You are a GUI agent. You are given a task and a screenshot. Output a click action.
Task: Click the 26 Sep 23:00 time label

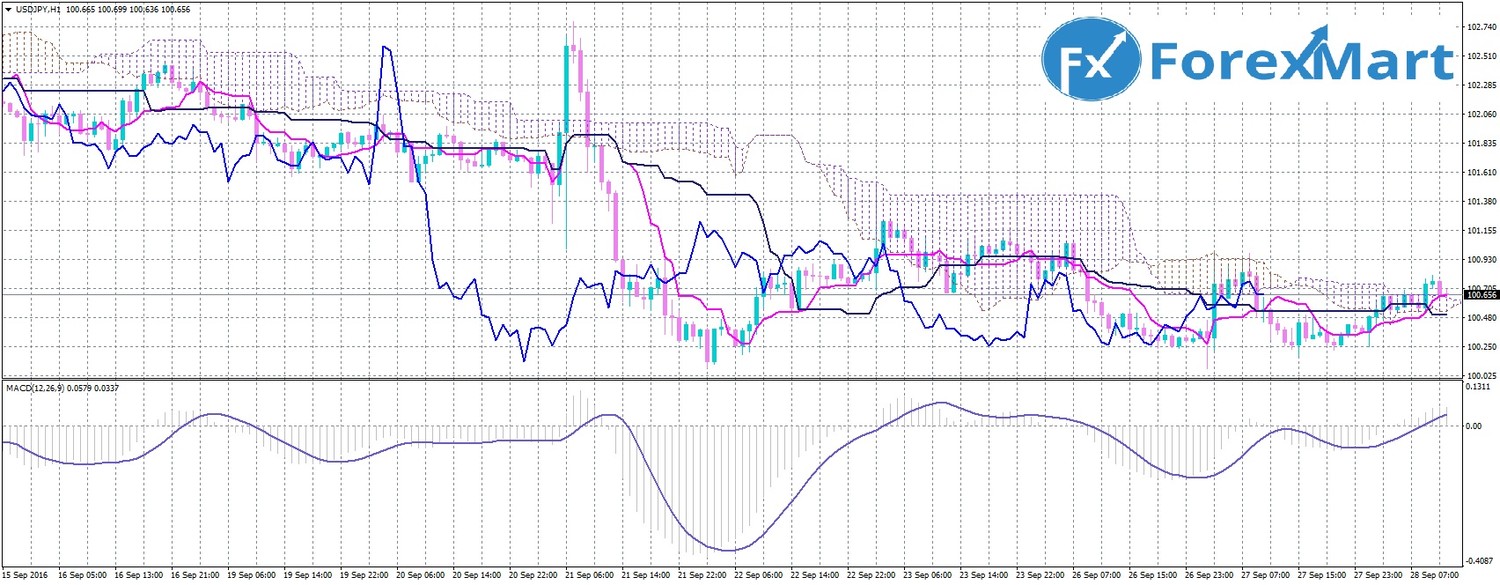pyautogui.click(x=1208, y=576)
